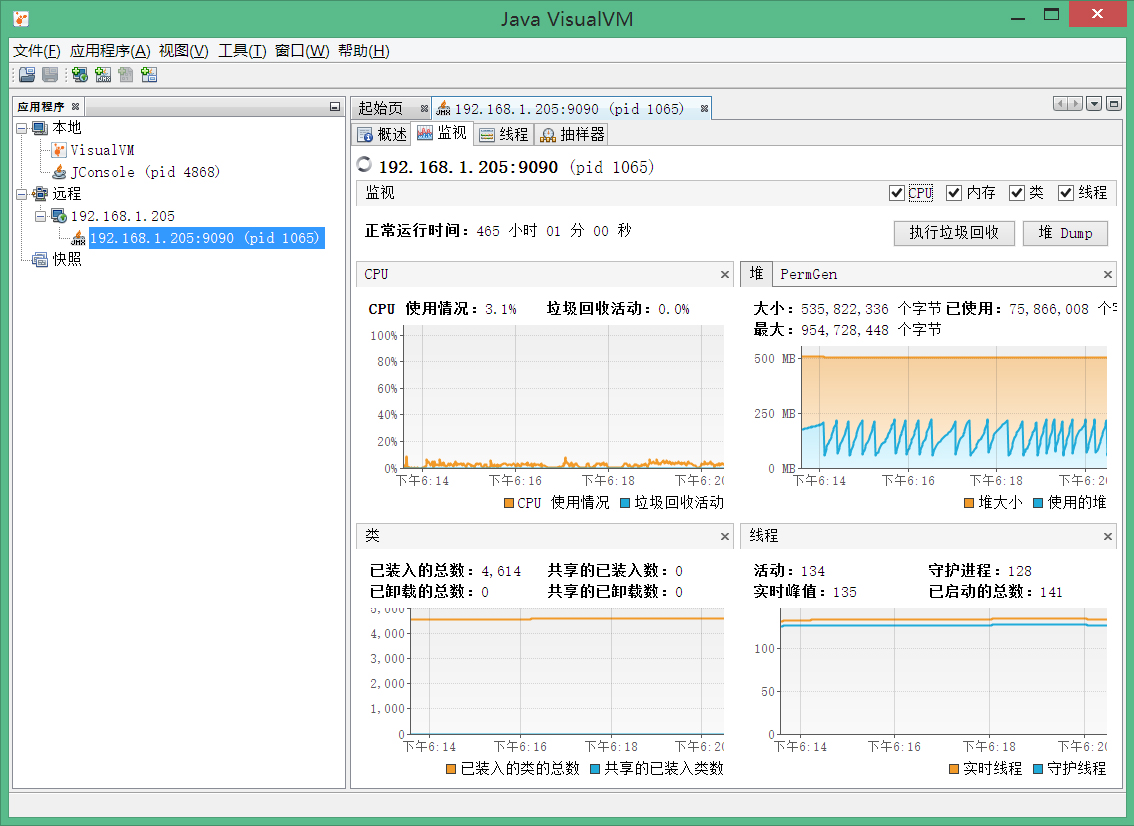Click the 堆 Dump button

point(1065,233)
